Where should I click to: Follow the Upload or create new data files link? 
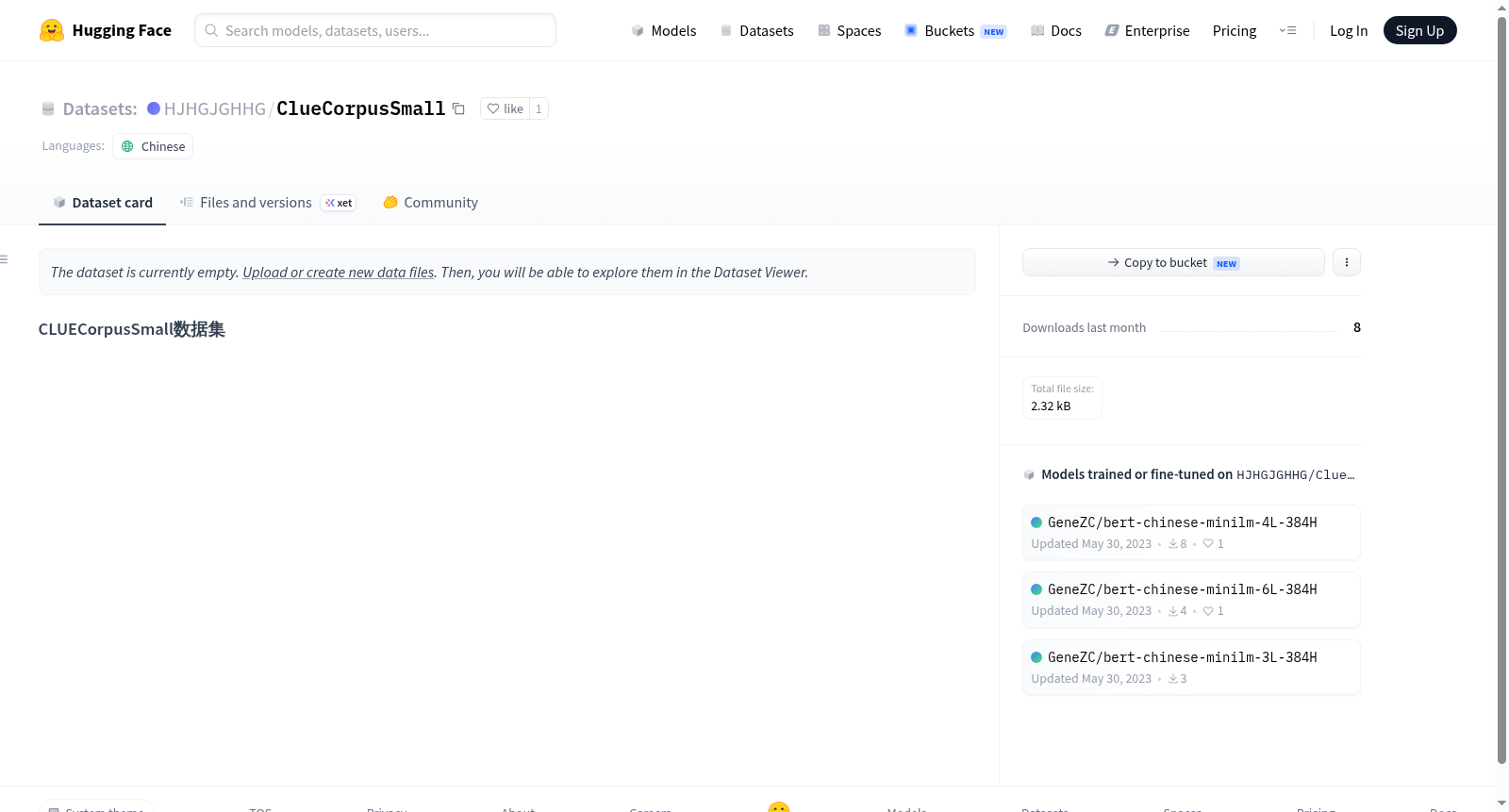(339, 272)
